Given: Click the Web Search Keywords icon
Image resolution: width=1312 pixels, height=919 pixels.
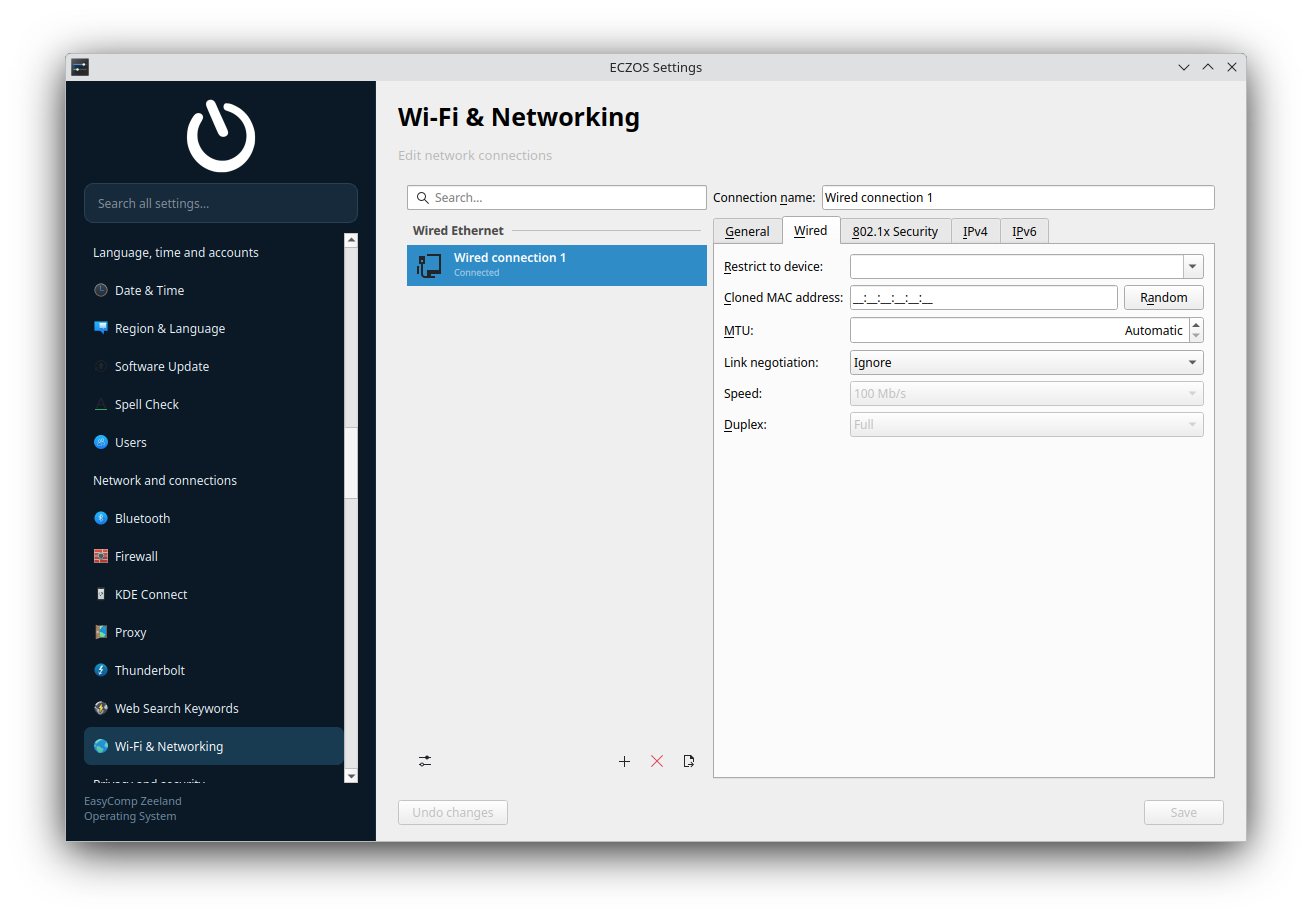Looking at the screenshot, I should point(101,708).
